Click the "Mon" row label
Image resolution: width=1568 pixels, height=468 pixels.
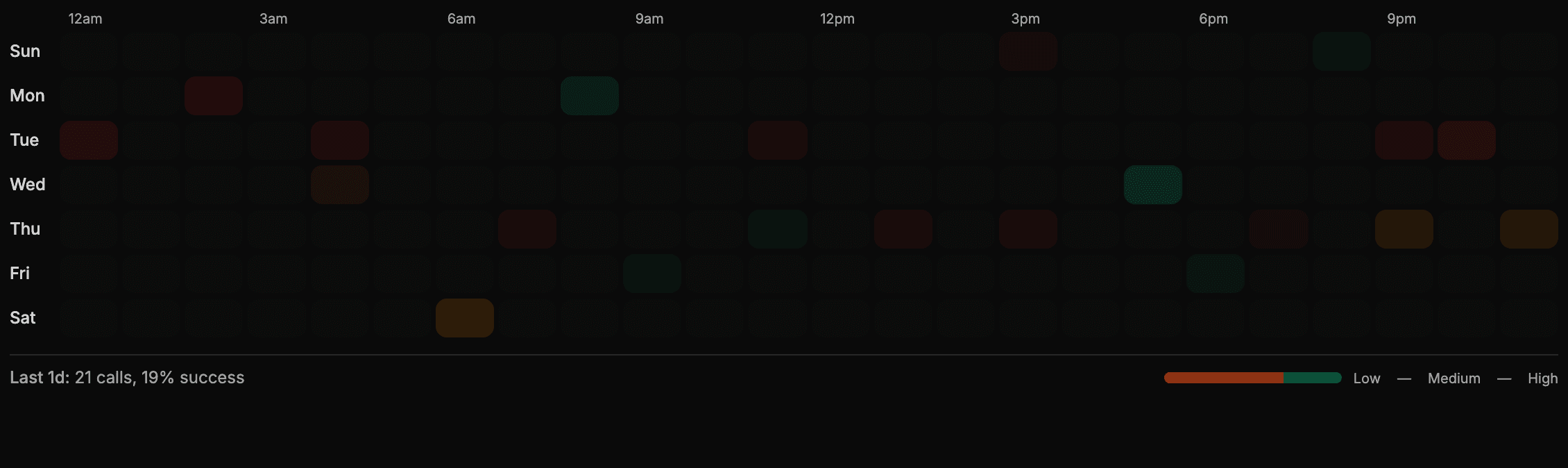pyautogui.click(x=27, y=96)
